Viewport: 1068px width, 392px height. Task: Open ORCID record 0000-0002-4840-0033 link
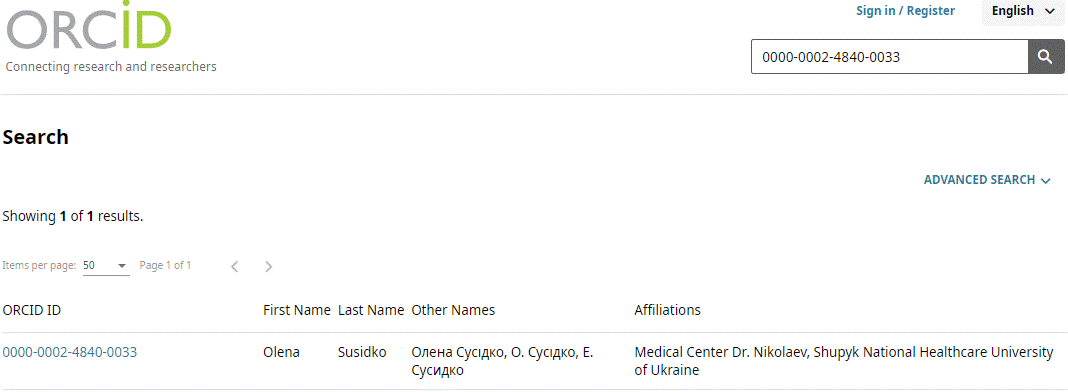(x=69, y=352)
